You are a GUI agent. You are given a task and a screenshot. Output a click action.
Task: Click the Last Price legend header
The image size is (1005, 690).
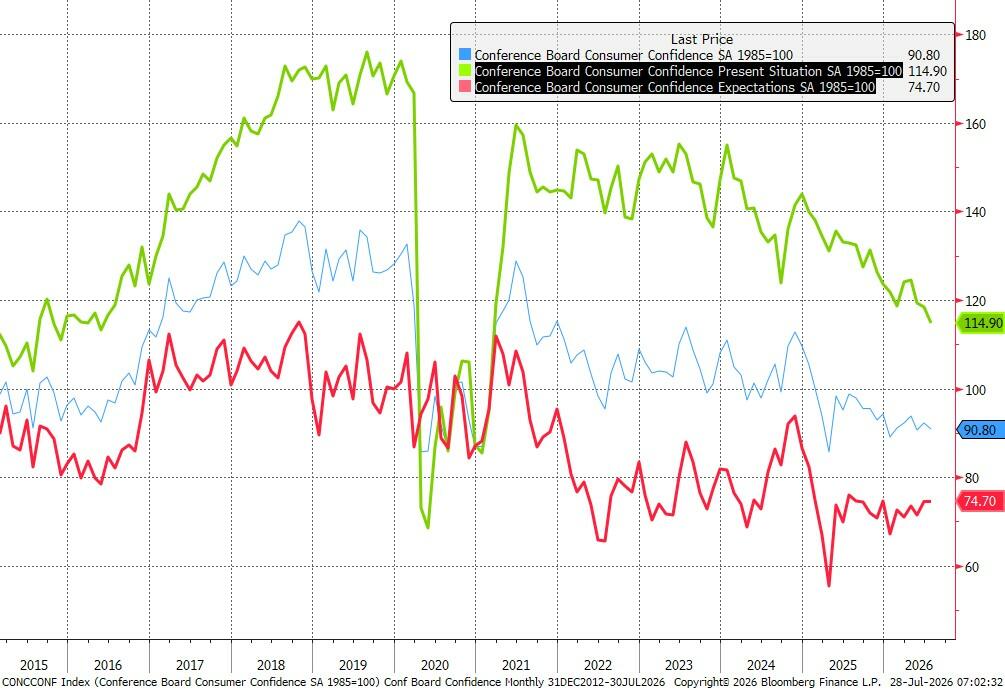pos(702,39)
